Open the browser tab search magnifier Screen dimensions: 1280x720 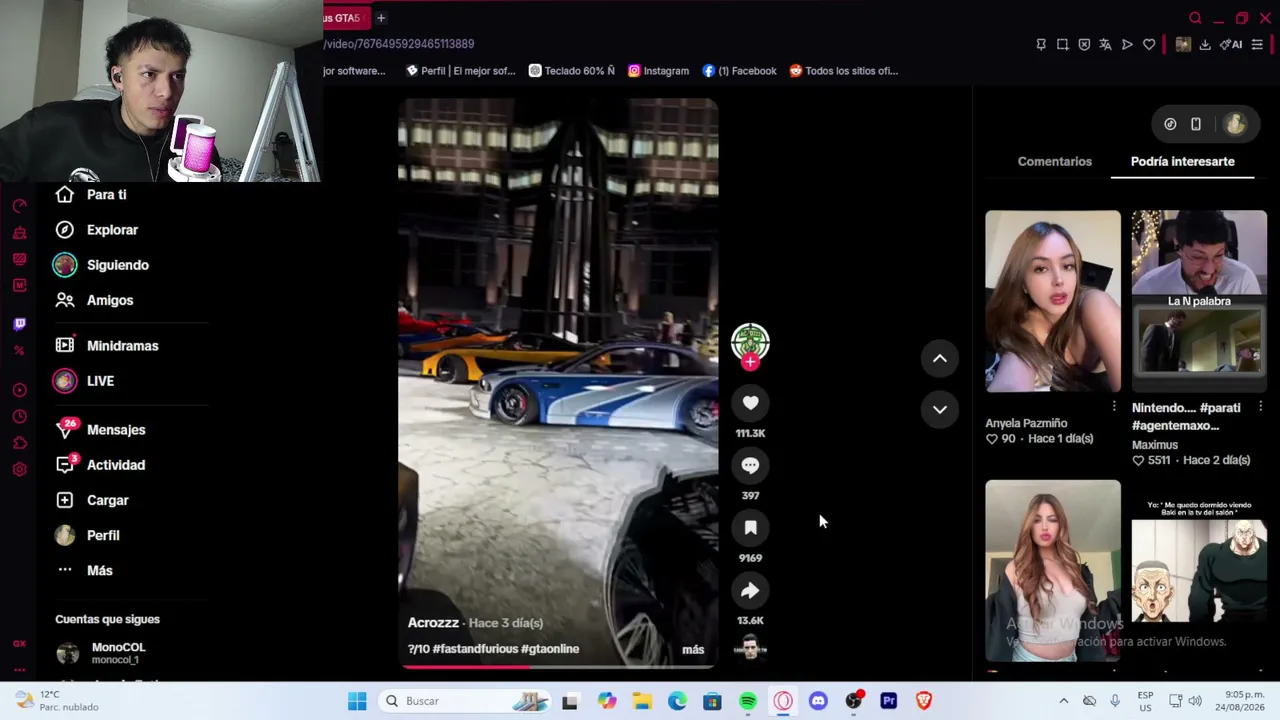click(1195, 18)
